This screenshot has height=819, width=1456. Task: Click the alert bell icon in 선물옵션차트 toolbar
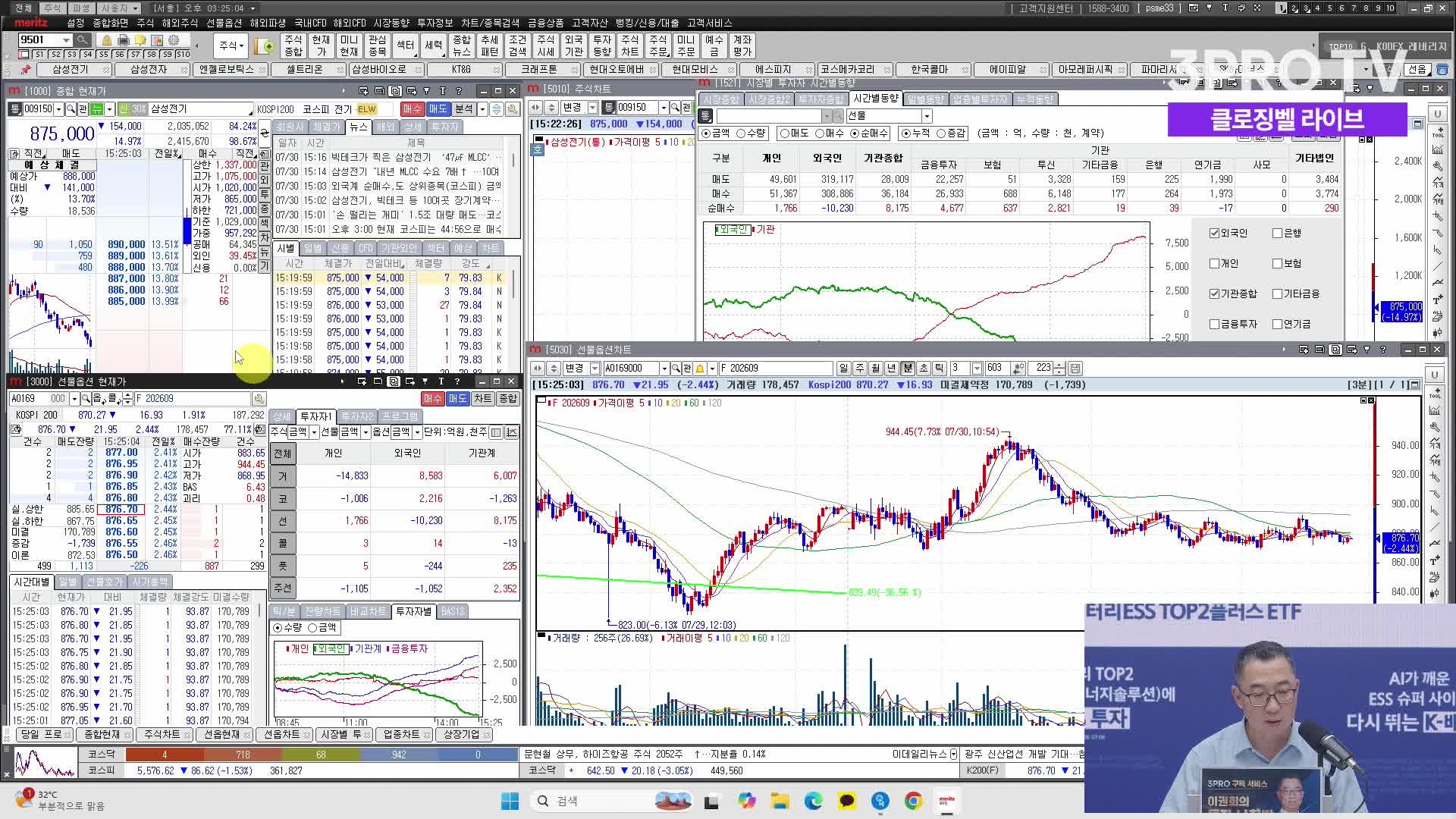pyautogui.click(x=700, y=369)
